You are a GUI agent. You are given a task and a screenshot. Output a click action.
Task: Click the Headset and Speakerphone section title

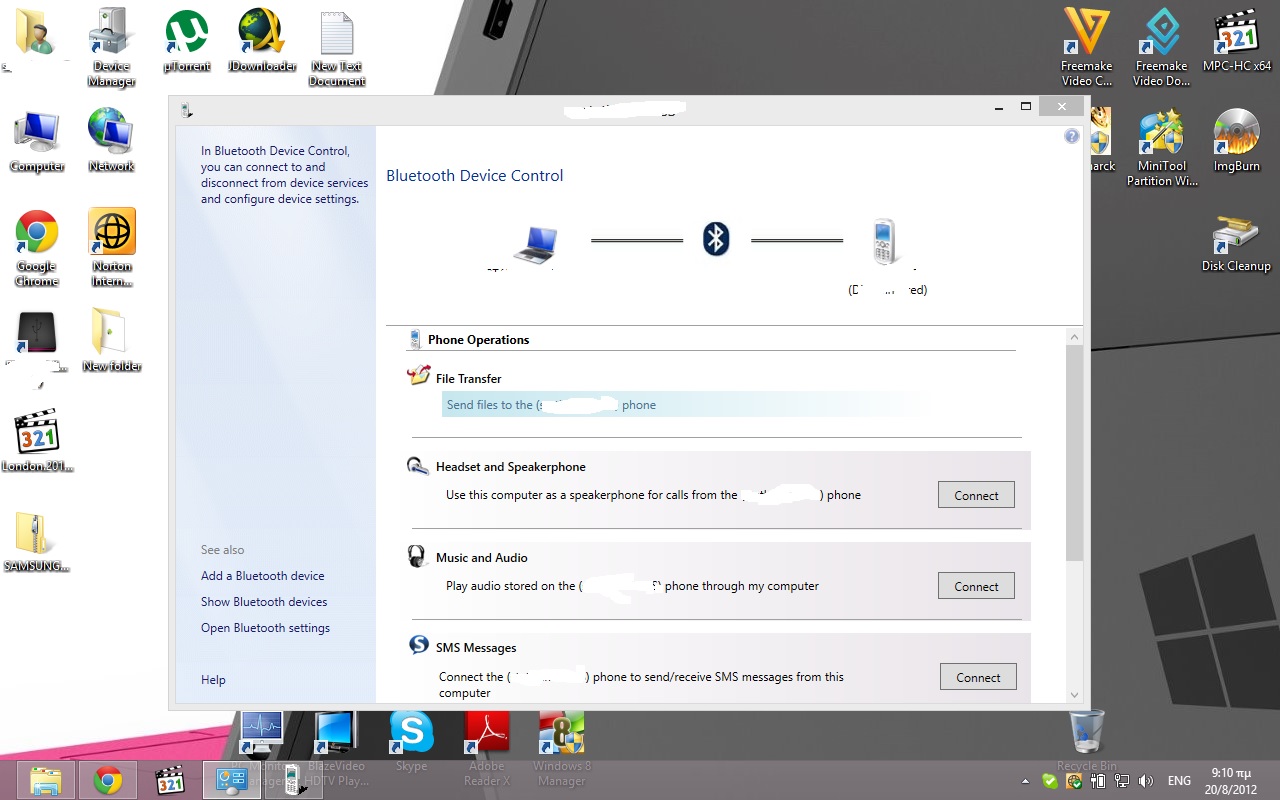[511, 467]
